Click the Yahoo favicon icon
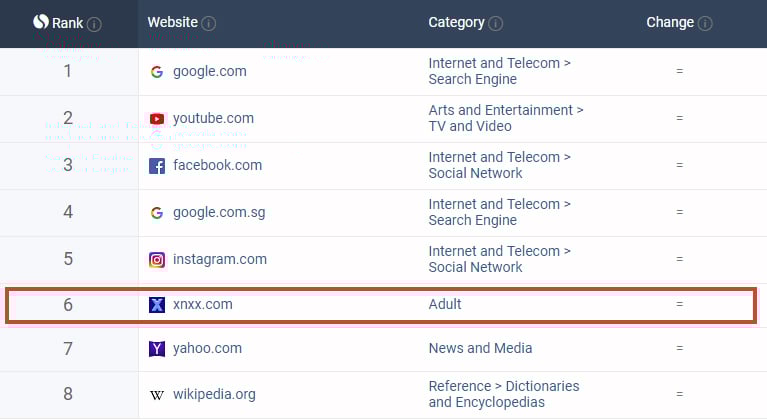Screen dimensions: 767x419 point(156,349)
